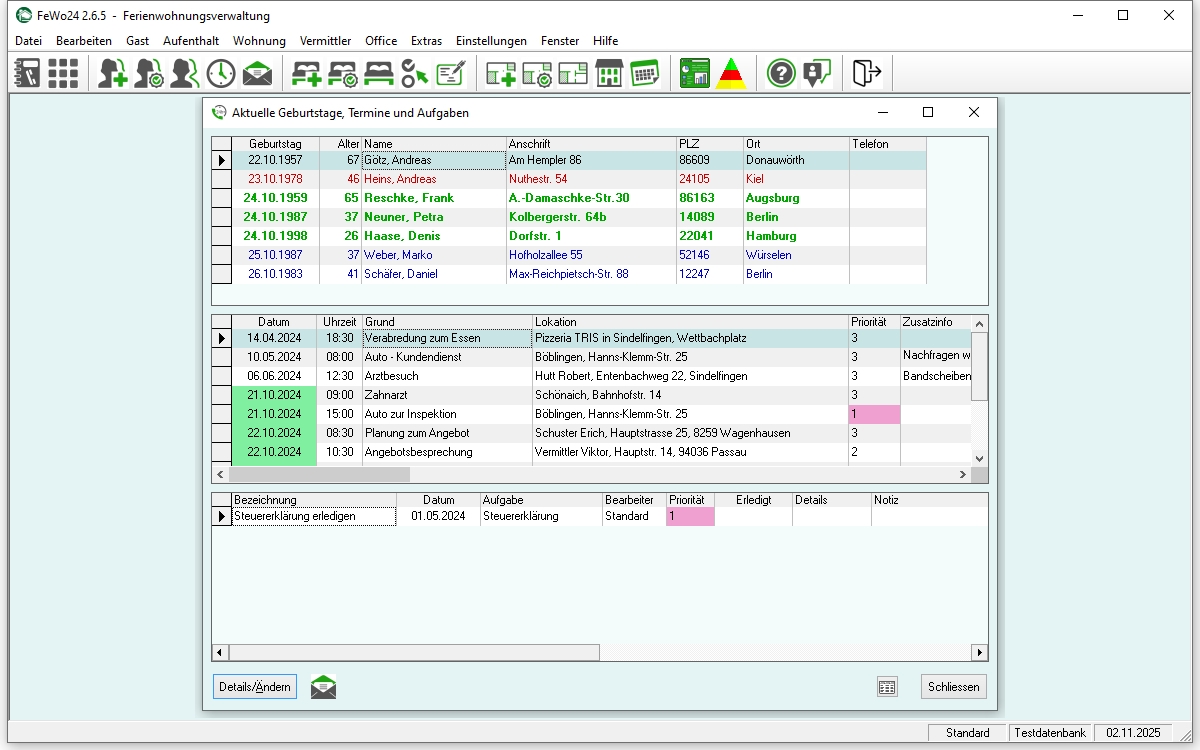The image size is (1200, 750).
Task: Open the Einstellungen menu
Action: click(x=491, y=41)
